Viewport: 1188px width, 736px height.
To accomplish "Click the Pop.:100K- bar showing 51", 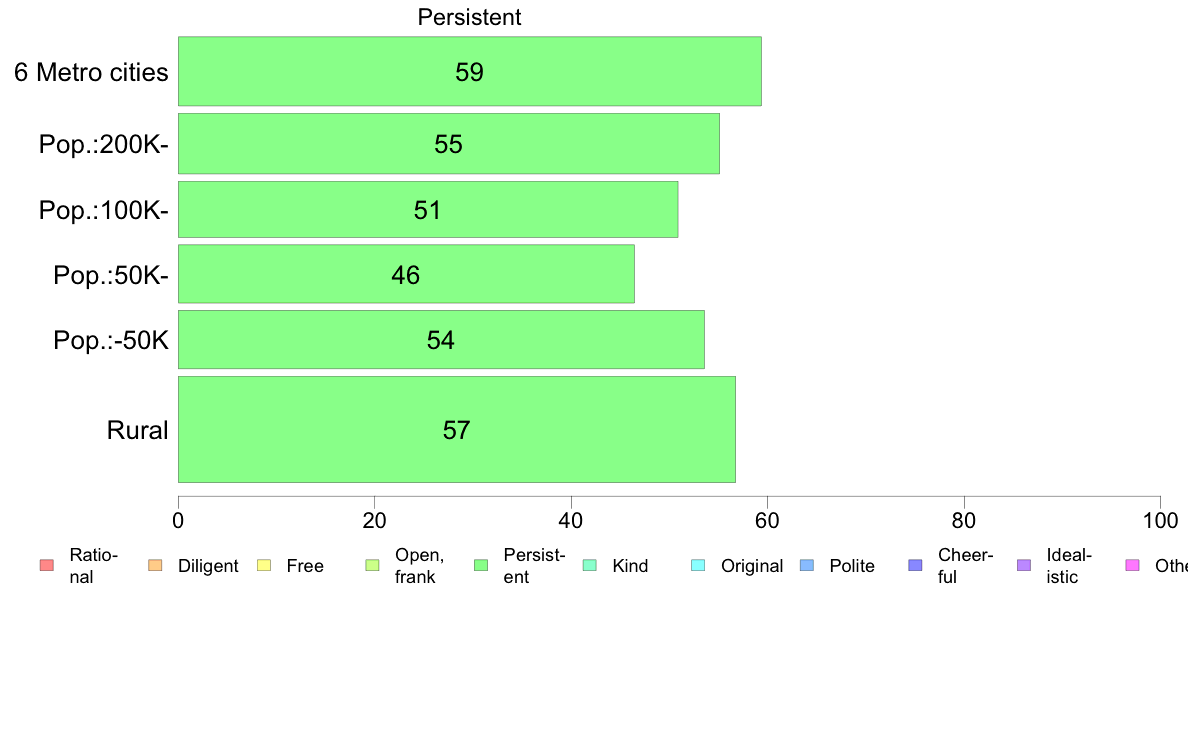I will click(428, 209).
